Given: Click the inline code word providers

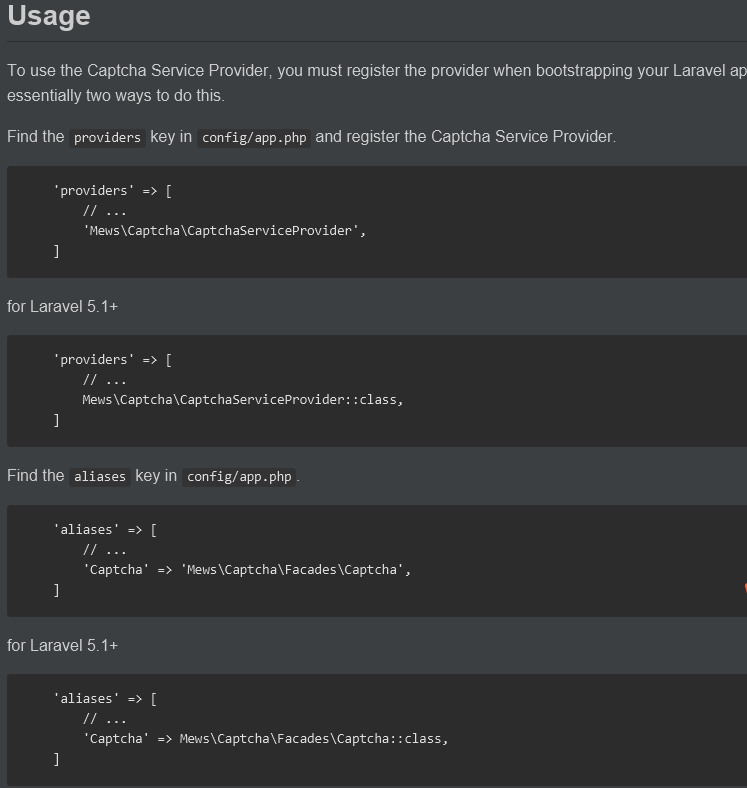Looking at the screenshot, I should tap(107, 137).
